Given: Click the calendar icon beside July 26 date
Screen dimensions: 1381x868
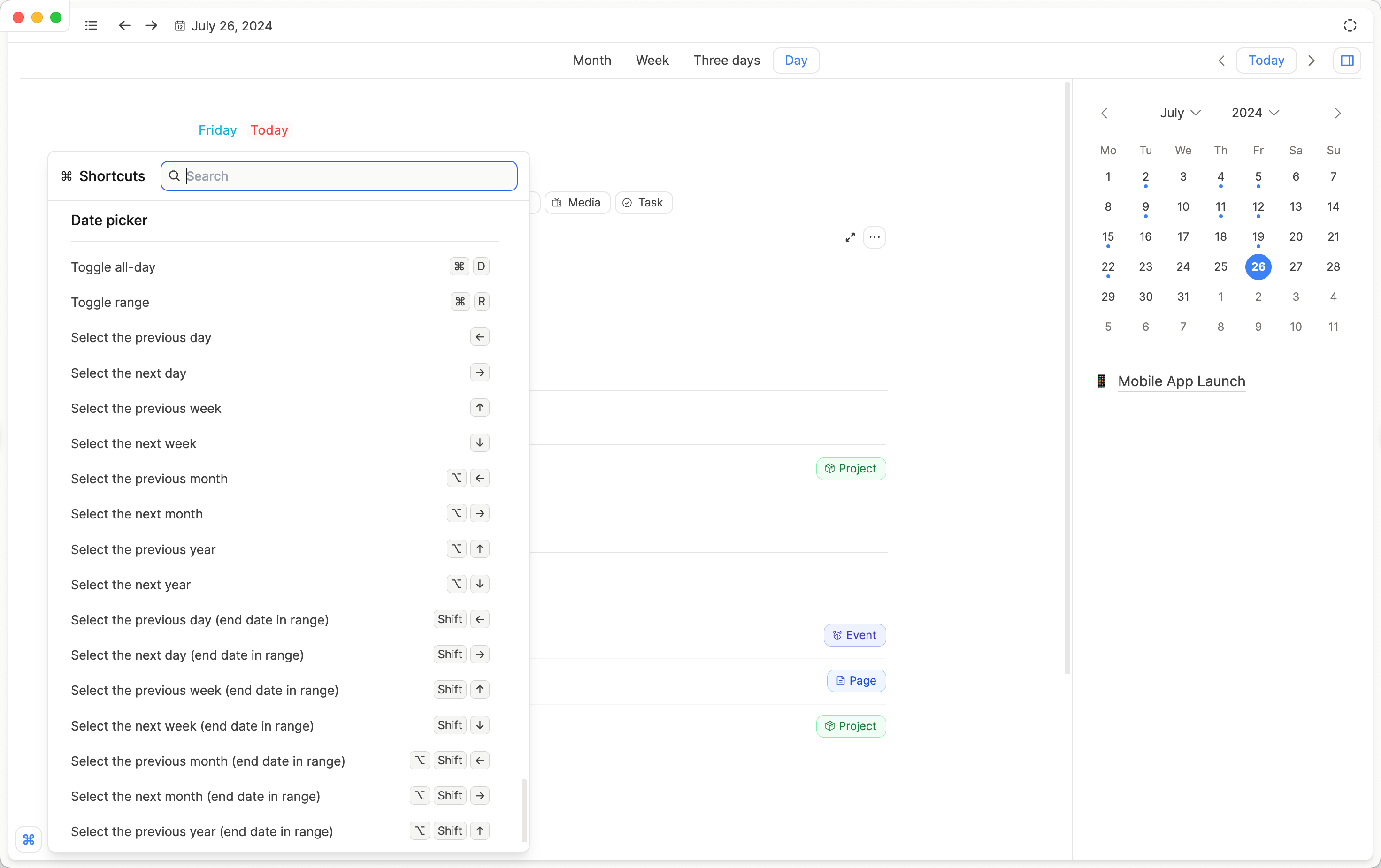Looking at the screenshot, I should [179, 26].
